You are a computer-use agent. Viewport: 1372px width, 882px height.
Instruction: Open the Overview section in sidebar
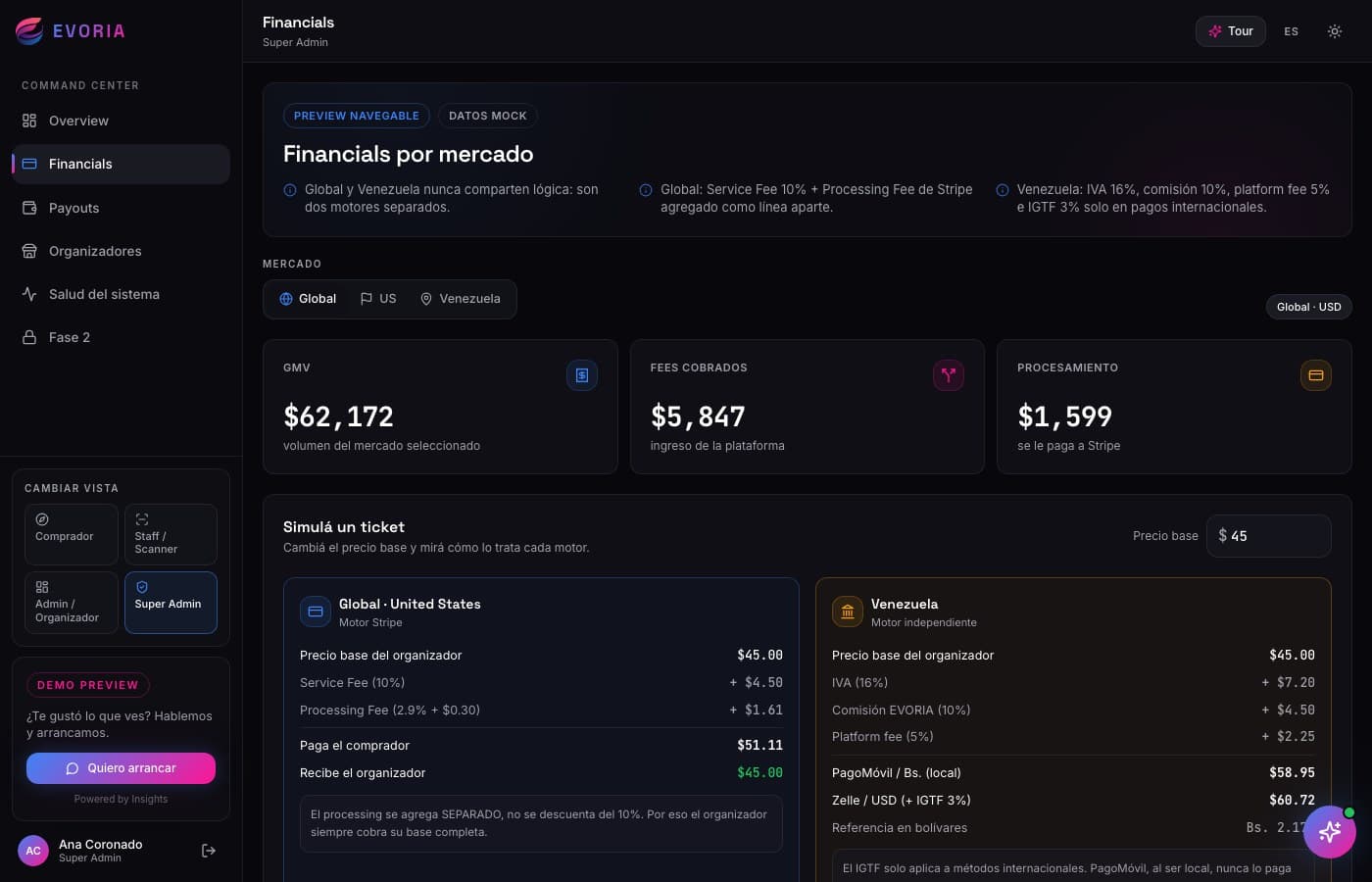[x=121, y=121]
